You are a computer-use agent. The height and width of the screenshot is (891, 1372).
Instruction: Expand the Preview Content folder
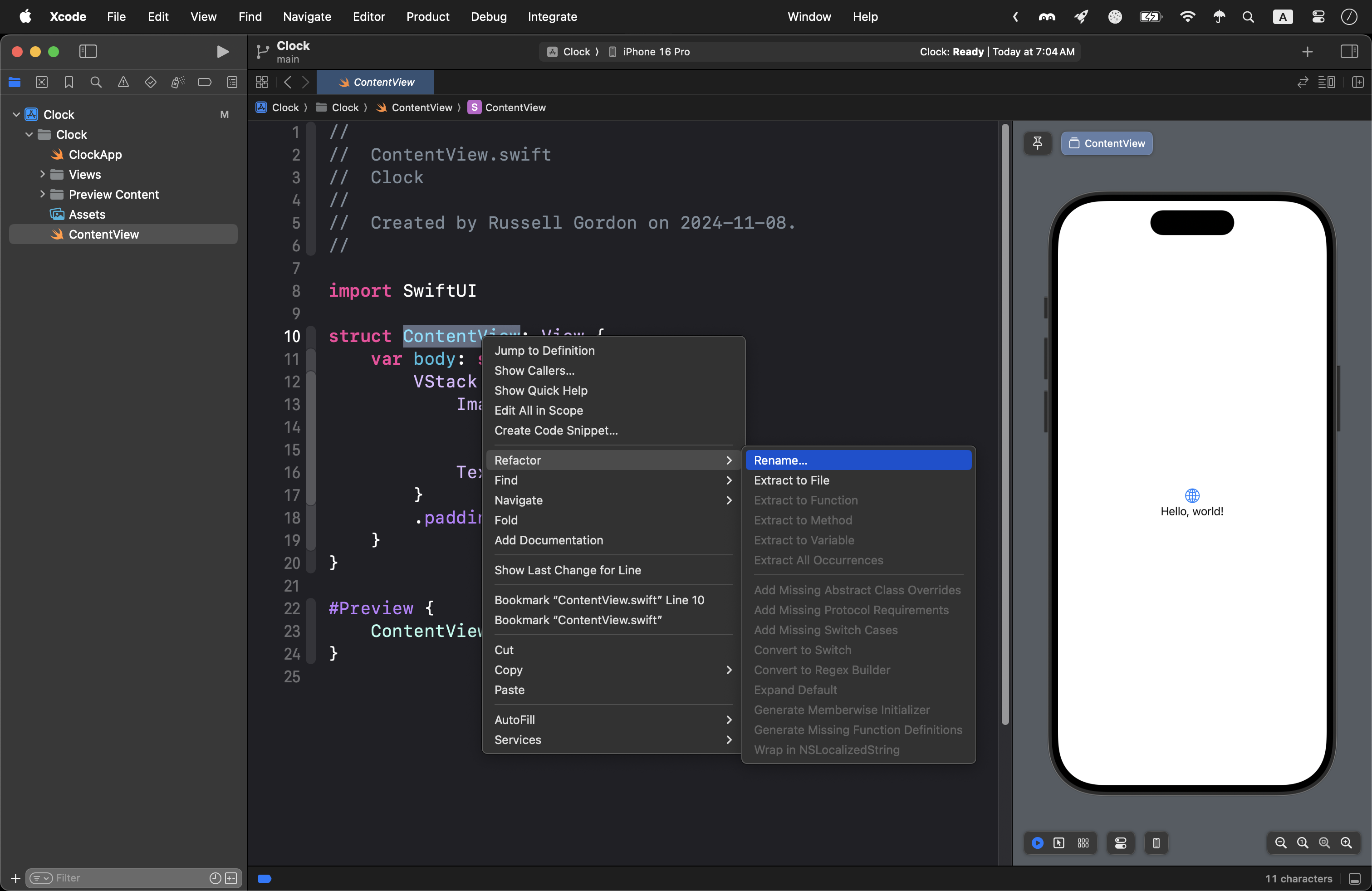point(42,194)
